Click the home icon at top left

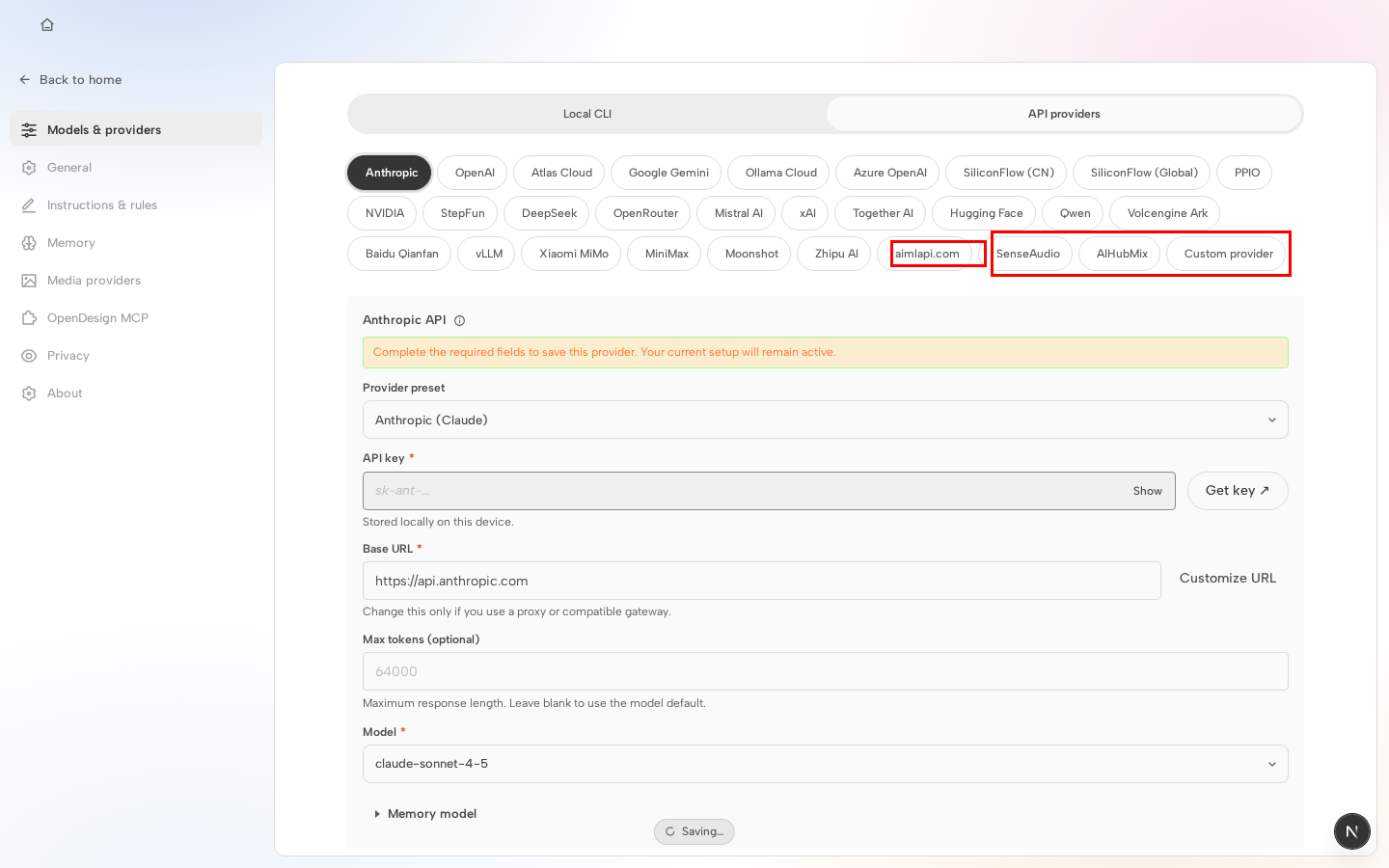[47, 25]
